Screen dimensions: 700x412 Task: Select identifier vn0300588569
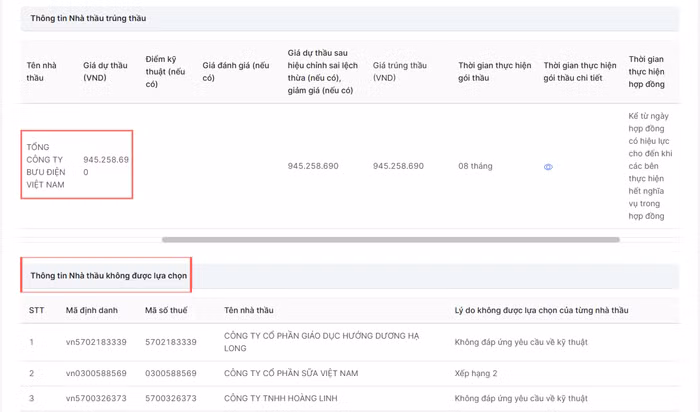pyautogui.click(x=96, y=373)
